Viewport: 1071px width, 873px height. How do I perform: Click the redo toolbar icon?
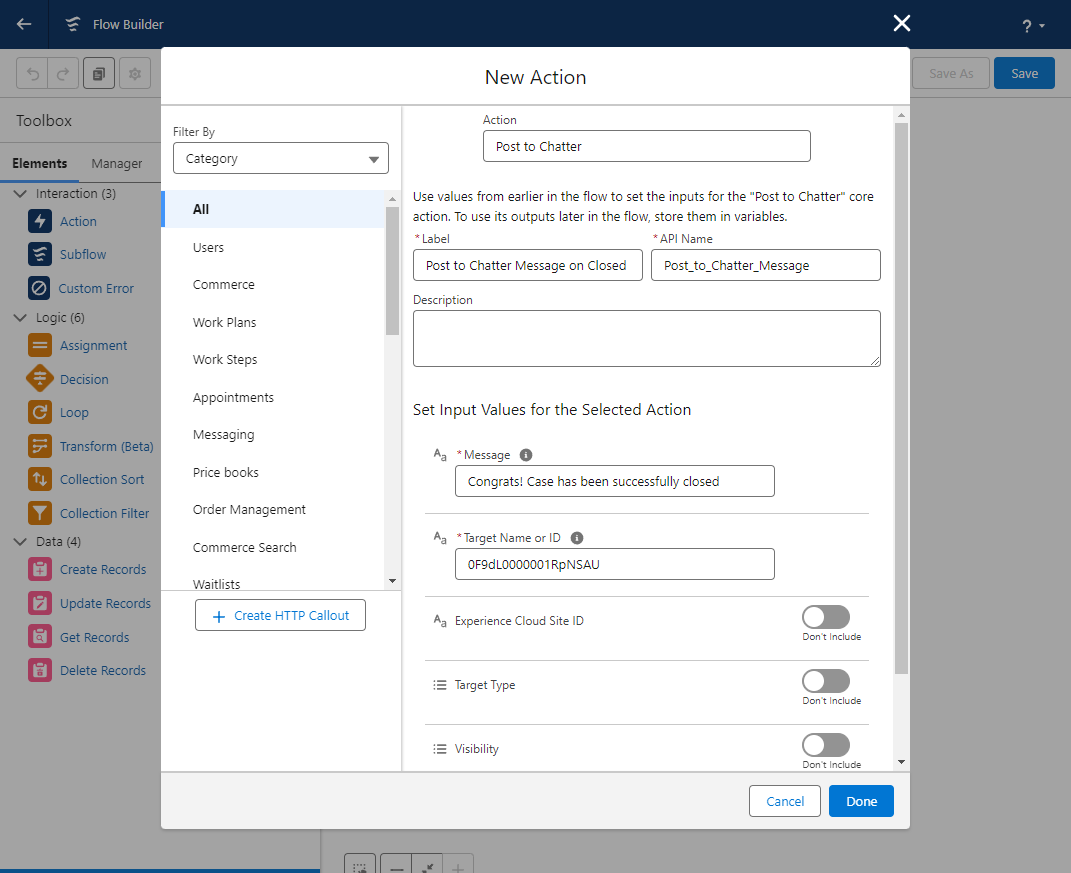(63, 73)
